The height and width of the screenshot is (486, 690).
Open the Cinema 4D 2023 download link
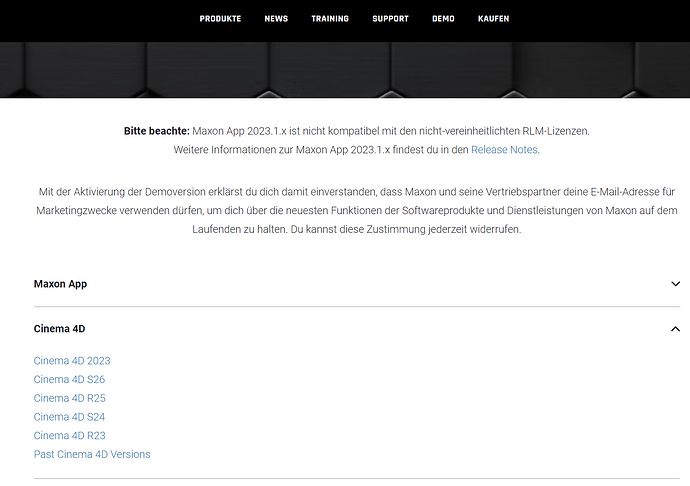(x=72, y=361)
